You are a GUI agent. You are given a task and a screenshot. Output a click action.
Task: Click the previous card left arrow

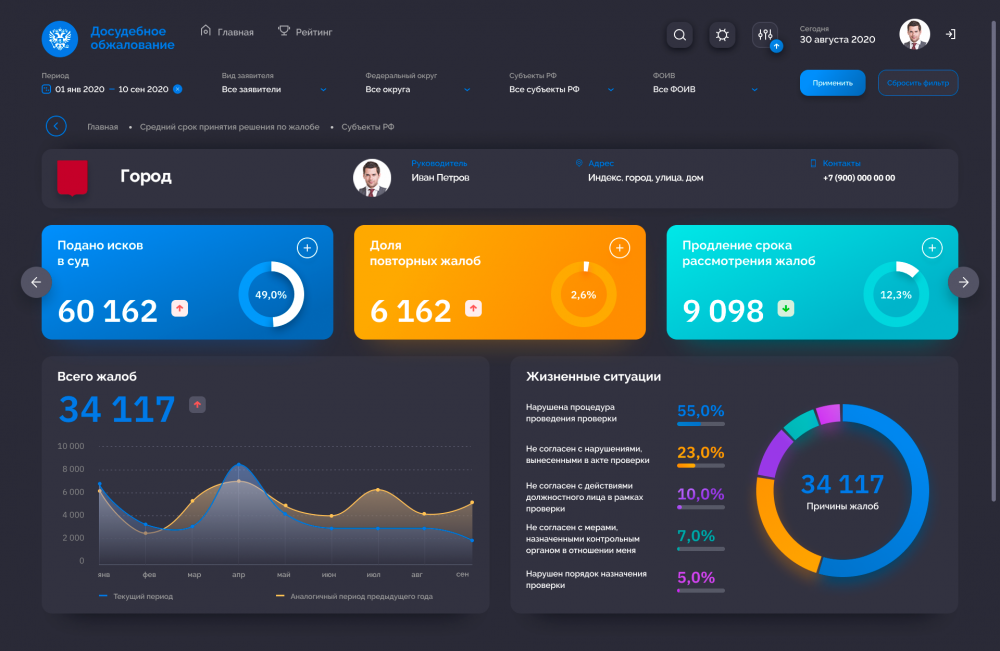(36, 282)
